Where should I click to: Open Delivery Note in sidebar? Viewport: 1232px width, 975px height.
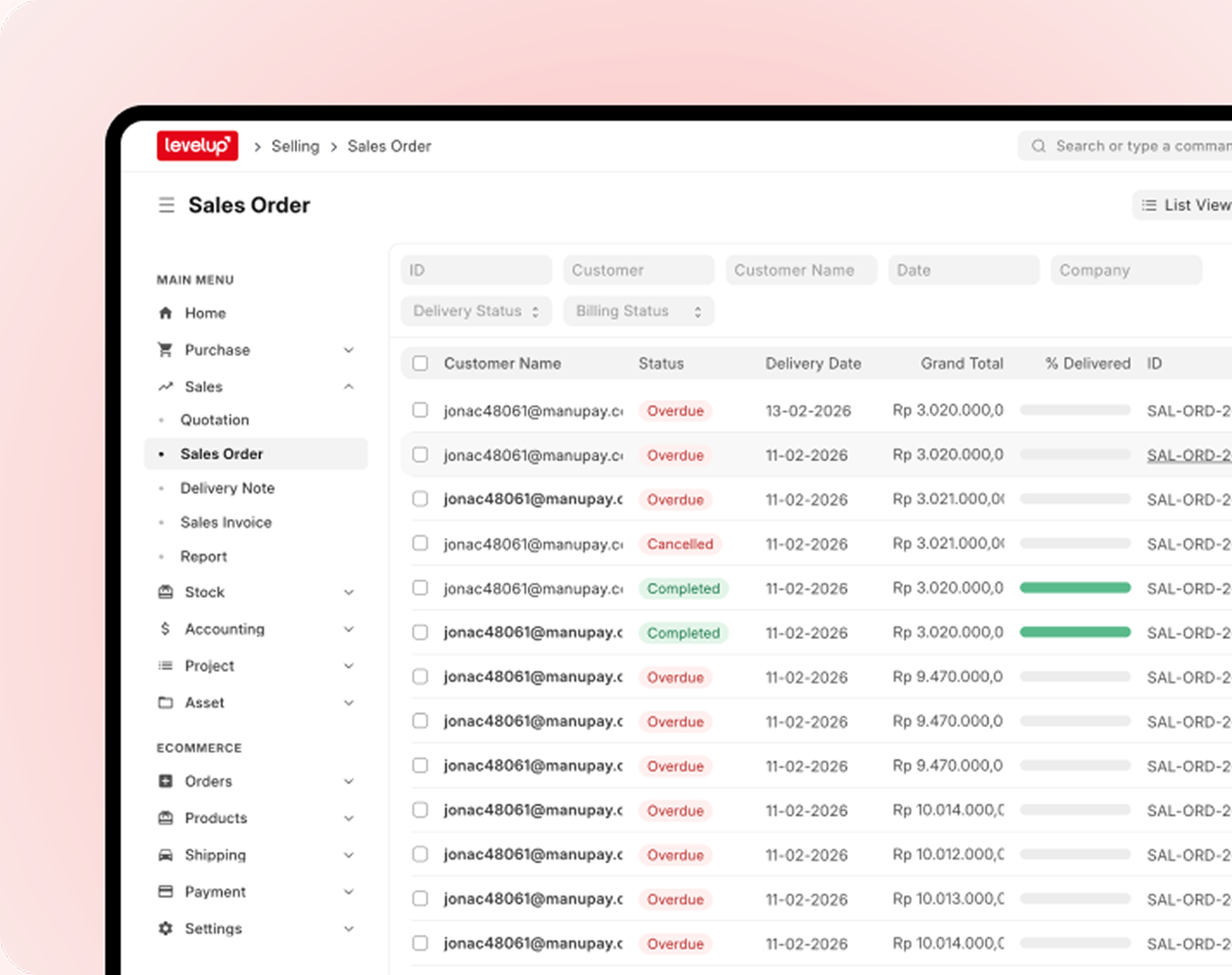click(x=227, y=488)
